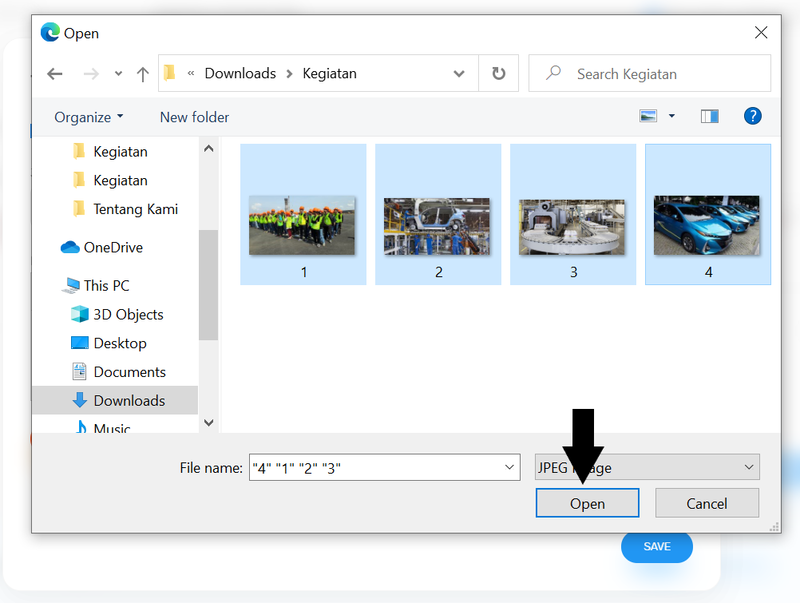This screenshot has width=800, height=603.
Task: Click the OneDrive cloud icon
Action: click(70, 247)
